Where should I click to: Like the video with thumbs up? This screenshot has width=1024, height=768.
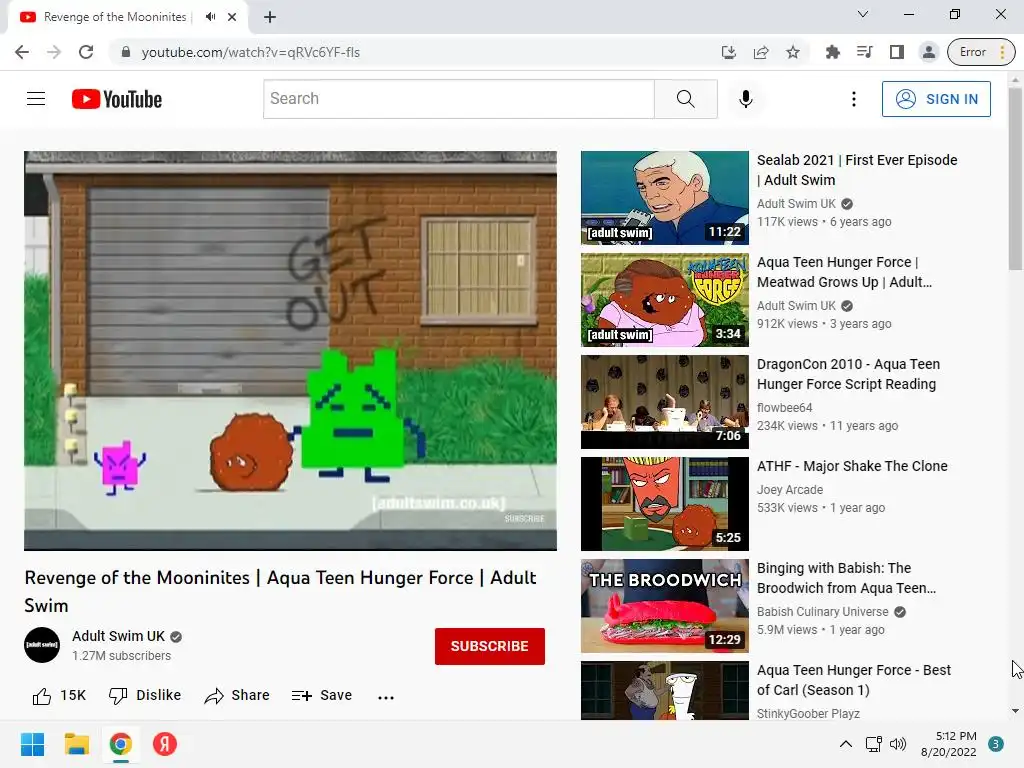[x=59, y=696]
